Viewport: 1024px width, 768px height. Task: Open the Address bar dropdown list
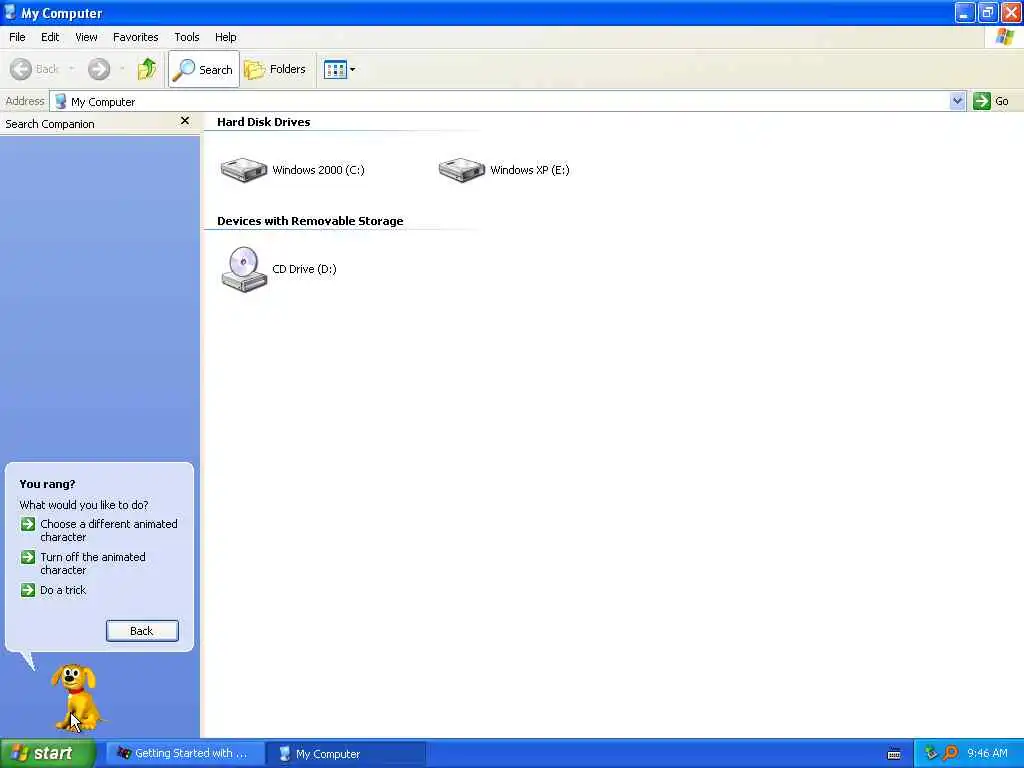tap(957, 101)
